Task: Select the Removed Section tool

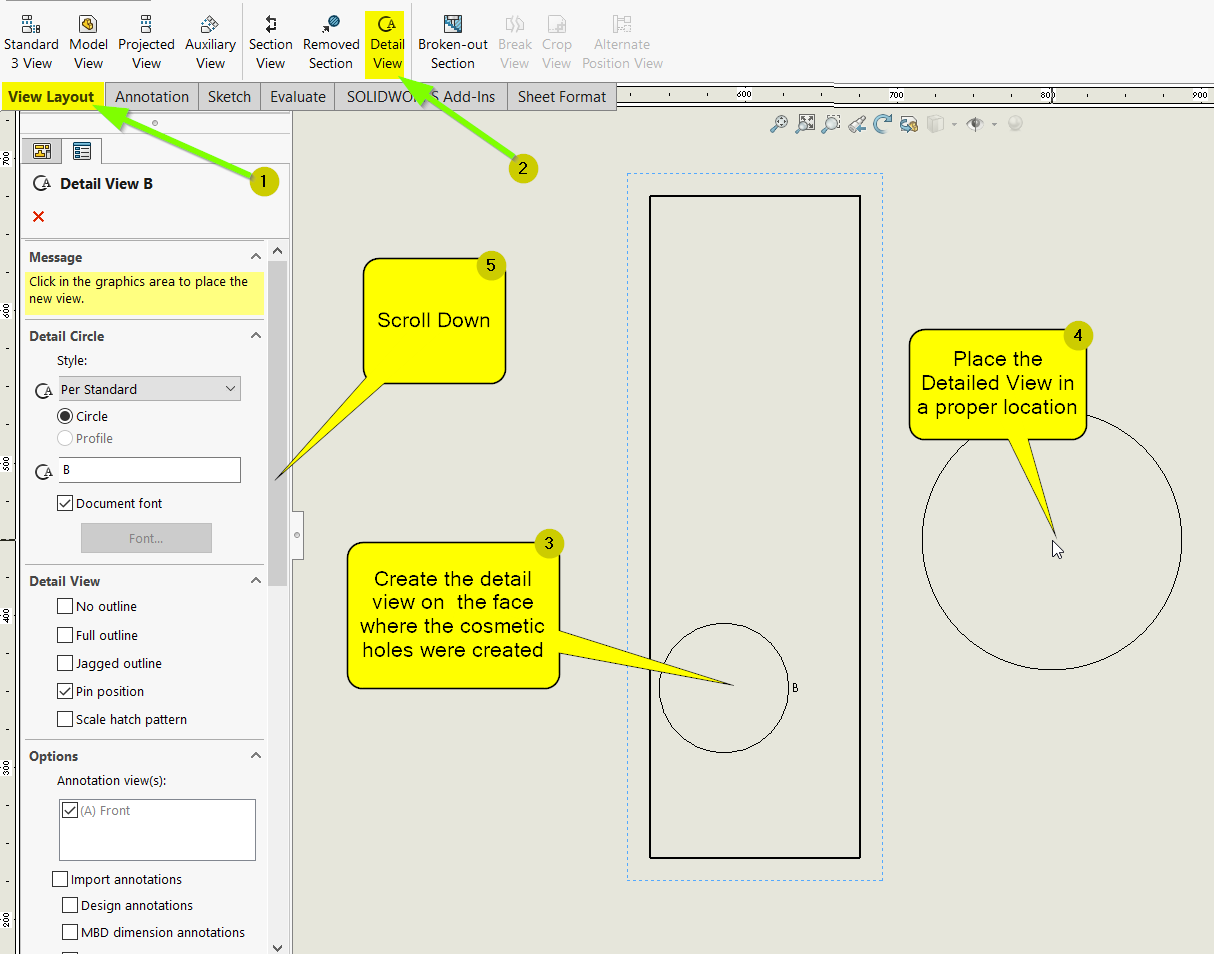Action: (x=331, y=42)
